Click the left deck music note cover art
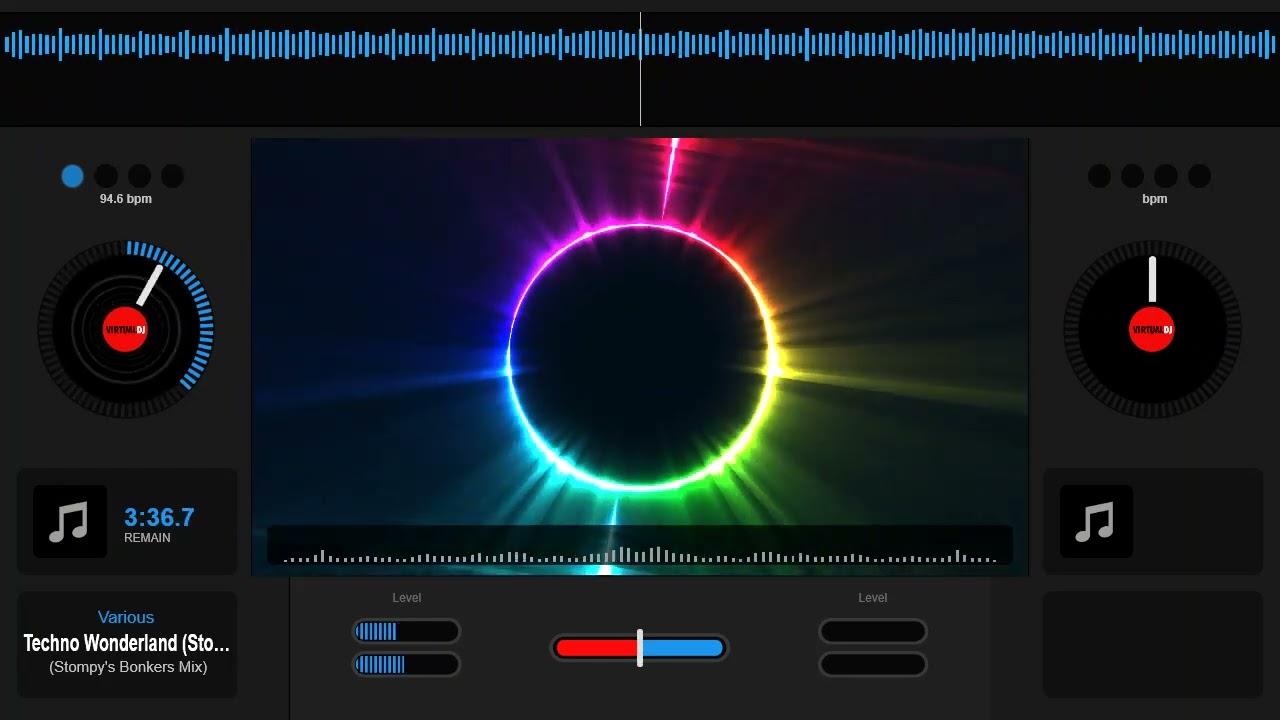 click(70, 521)
